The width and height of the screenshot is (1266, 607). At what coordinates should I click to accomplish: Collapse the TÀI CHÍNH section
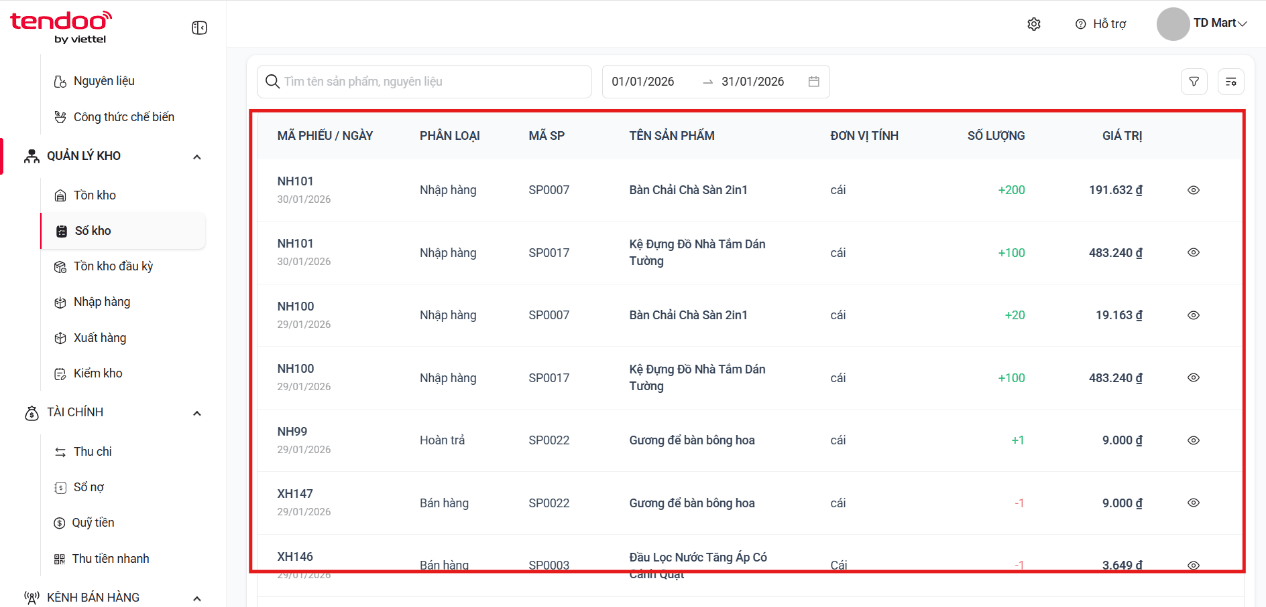[196, 413]
